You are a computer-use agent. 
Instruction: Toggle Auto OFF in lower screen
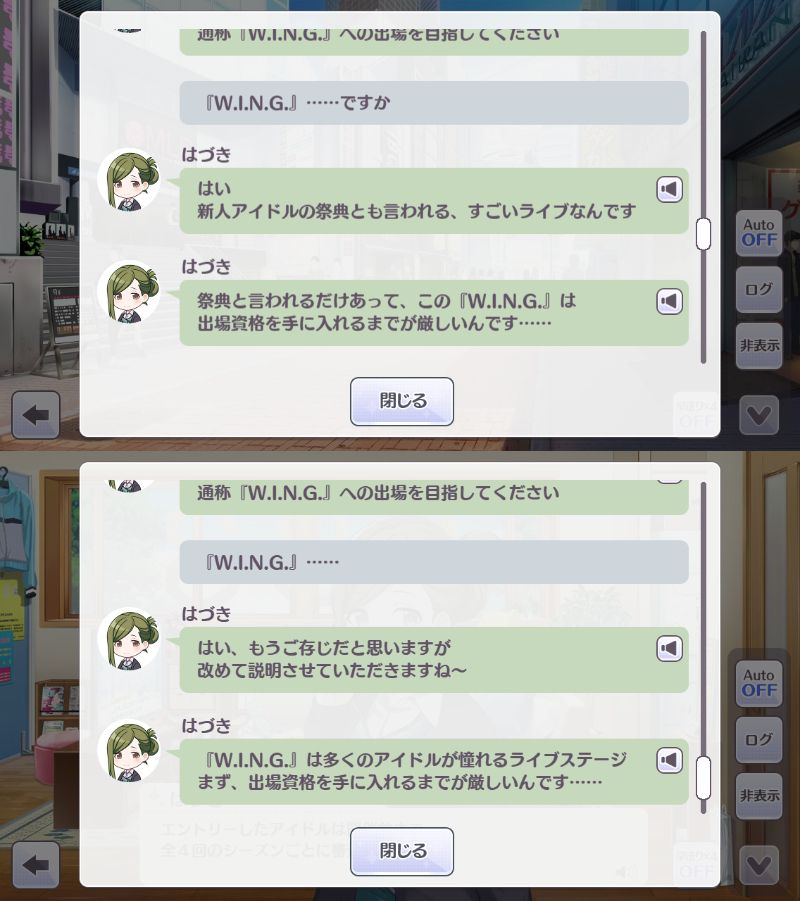[759, 683]
